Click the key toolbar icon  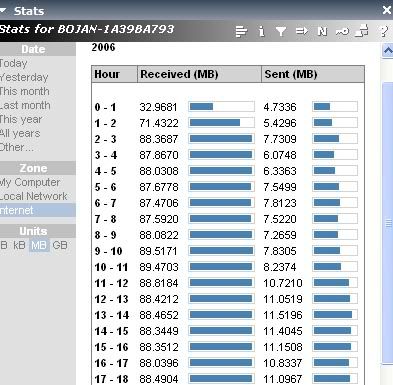[342, 31]
